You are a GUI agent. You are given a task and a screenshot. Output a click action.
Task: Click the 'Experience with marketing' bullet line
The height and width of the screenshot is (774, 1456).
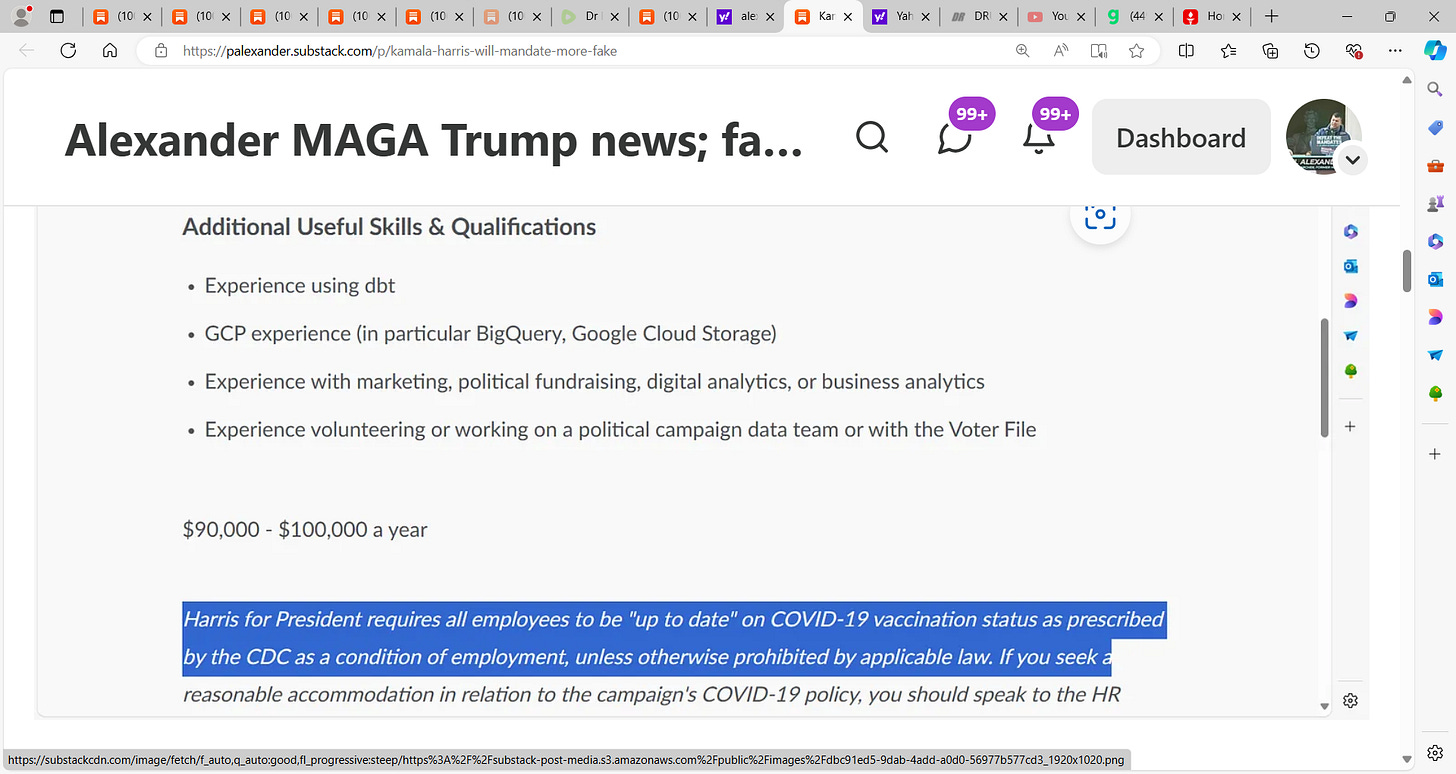point(595,382)
